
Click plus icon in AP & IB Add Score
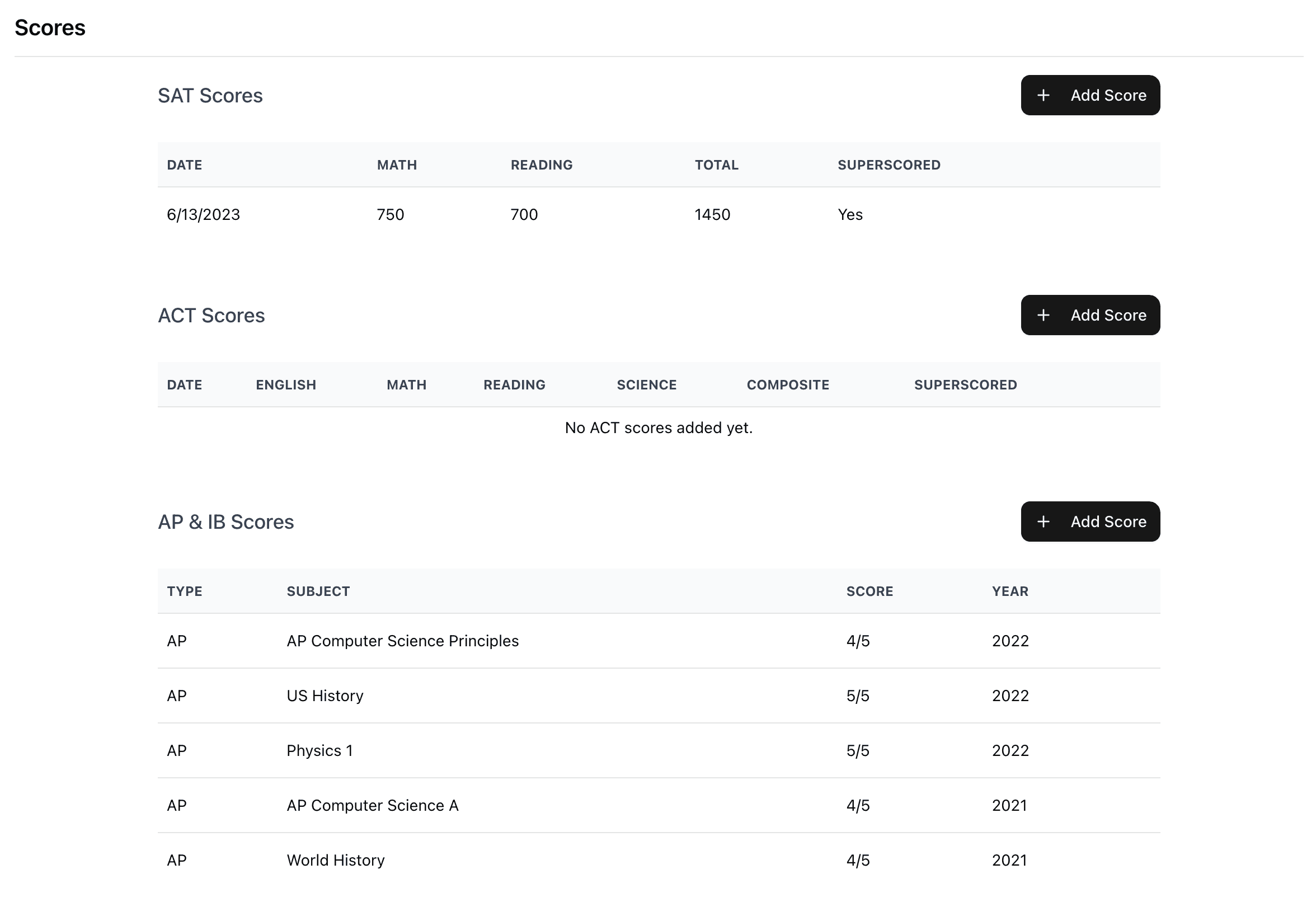pos(1043,522)
